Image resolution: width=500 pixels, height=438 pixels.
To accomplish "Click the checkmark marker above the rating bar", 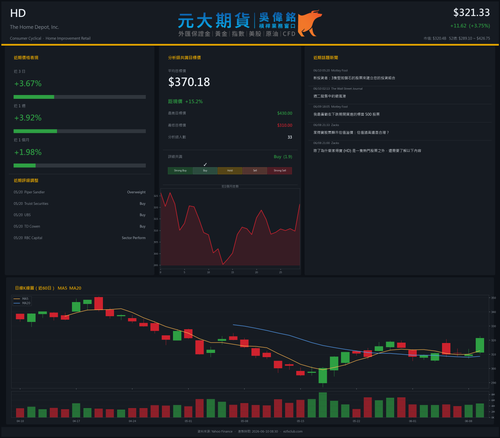I will 205,164.
